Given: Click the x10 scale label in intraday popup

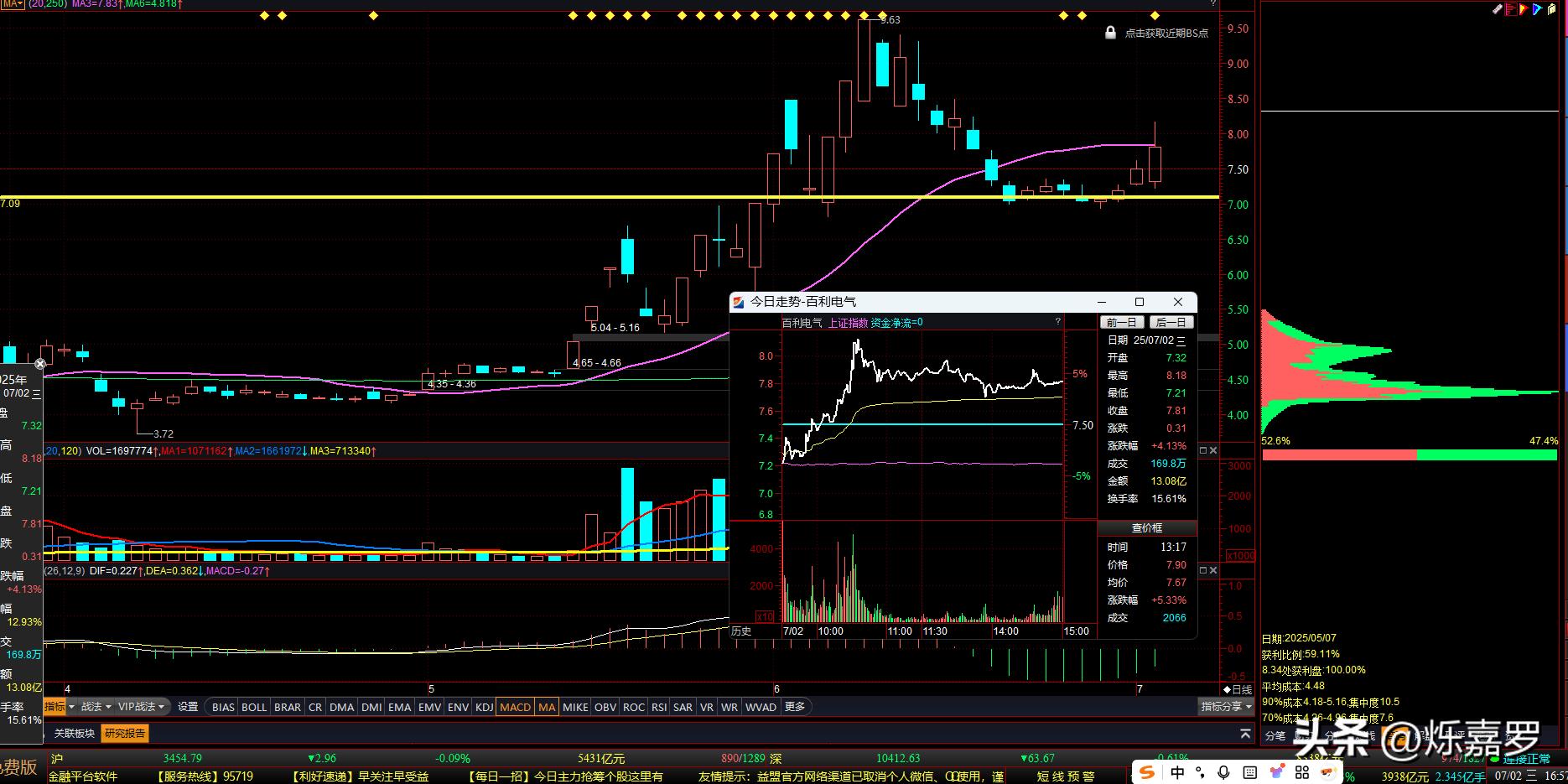Looking at the screenshot, I should coord(765,616).
